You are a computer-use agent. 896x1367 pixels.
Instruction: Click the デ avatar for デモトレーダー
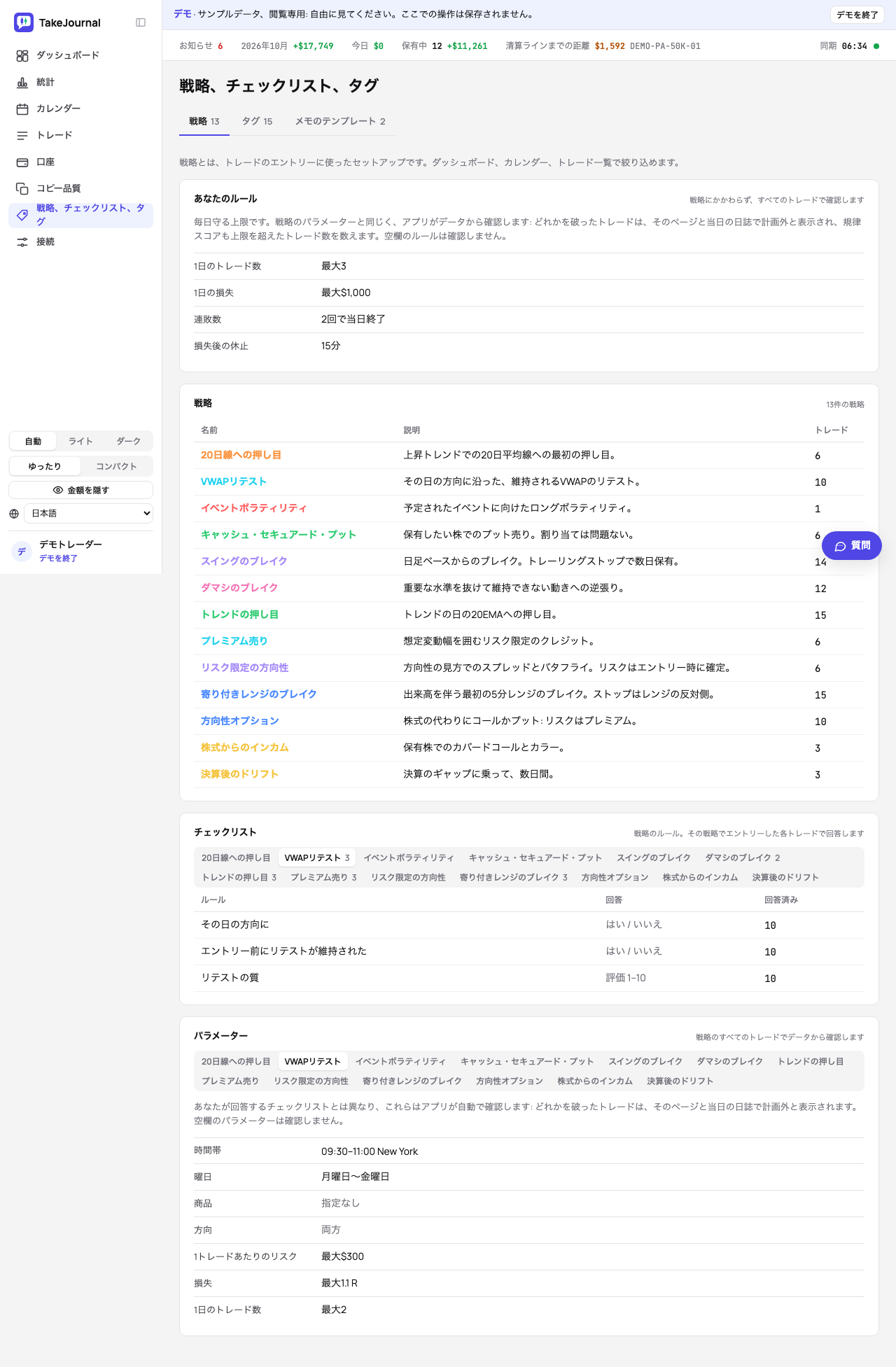click(x=22, y=551)
